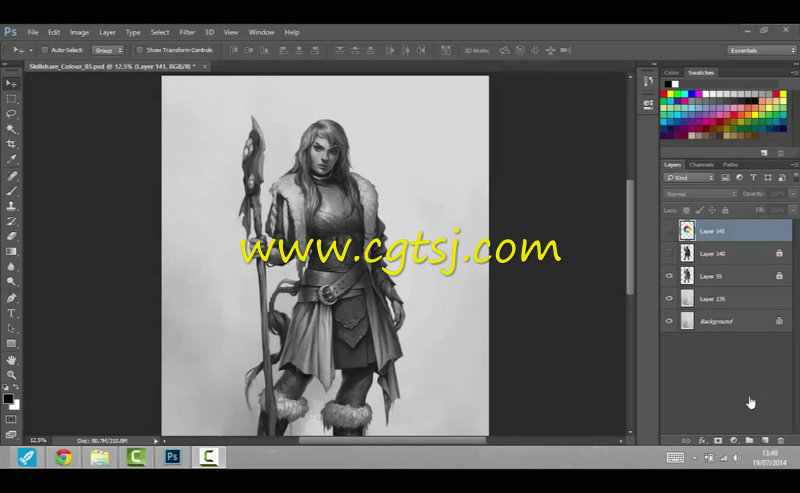Open the Window menu
The width and height of the screenshot is (800, 493).
point(261,32)
